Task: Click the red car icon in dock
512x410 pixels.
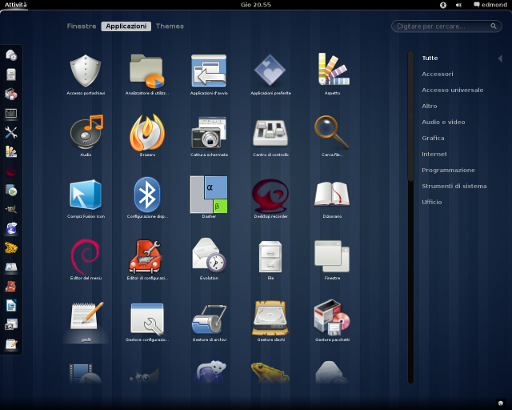Action: point(11,286)
